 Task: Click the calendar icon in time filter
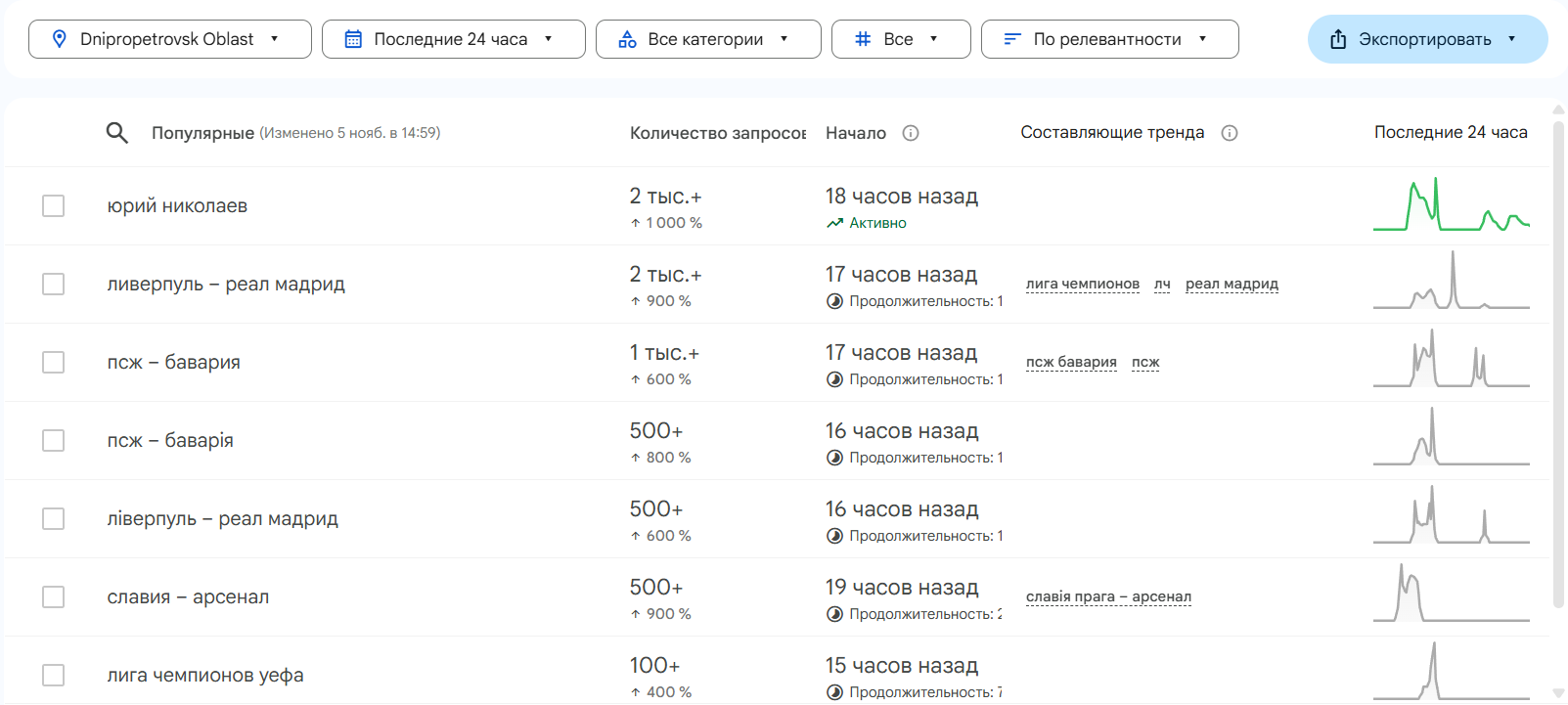[353, 39]
